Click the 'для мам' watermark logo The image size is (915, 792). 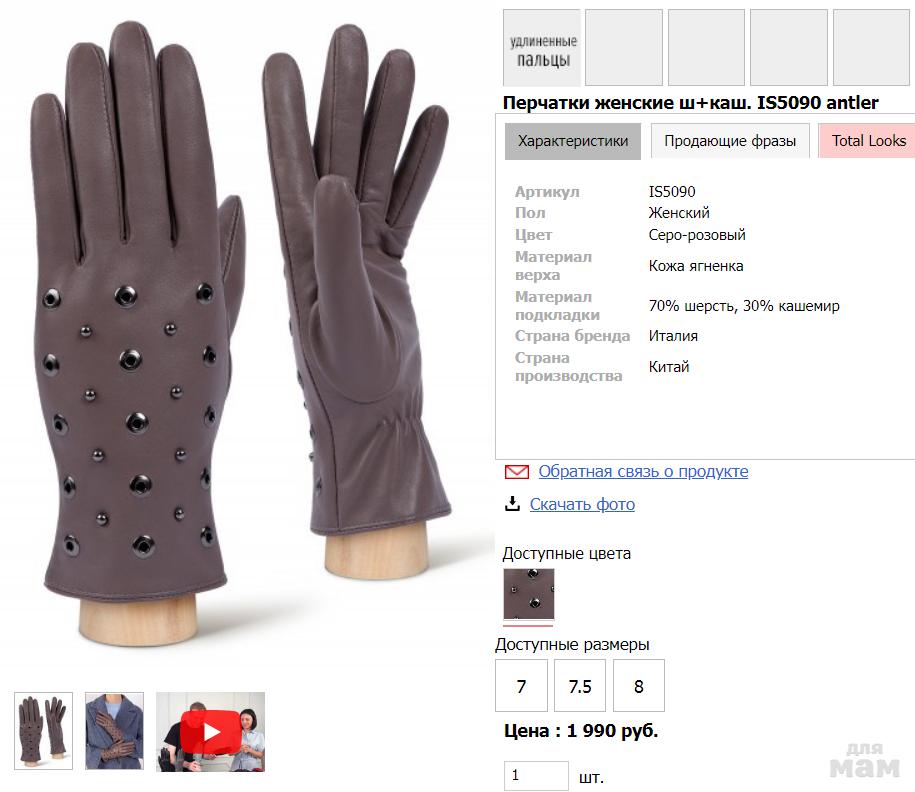tap(864, 760)
